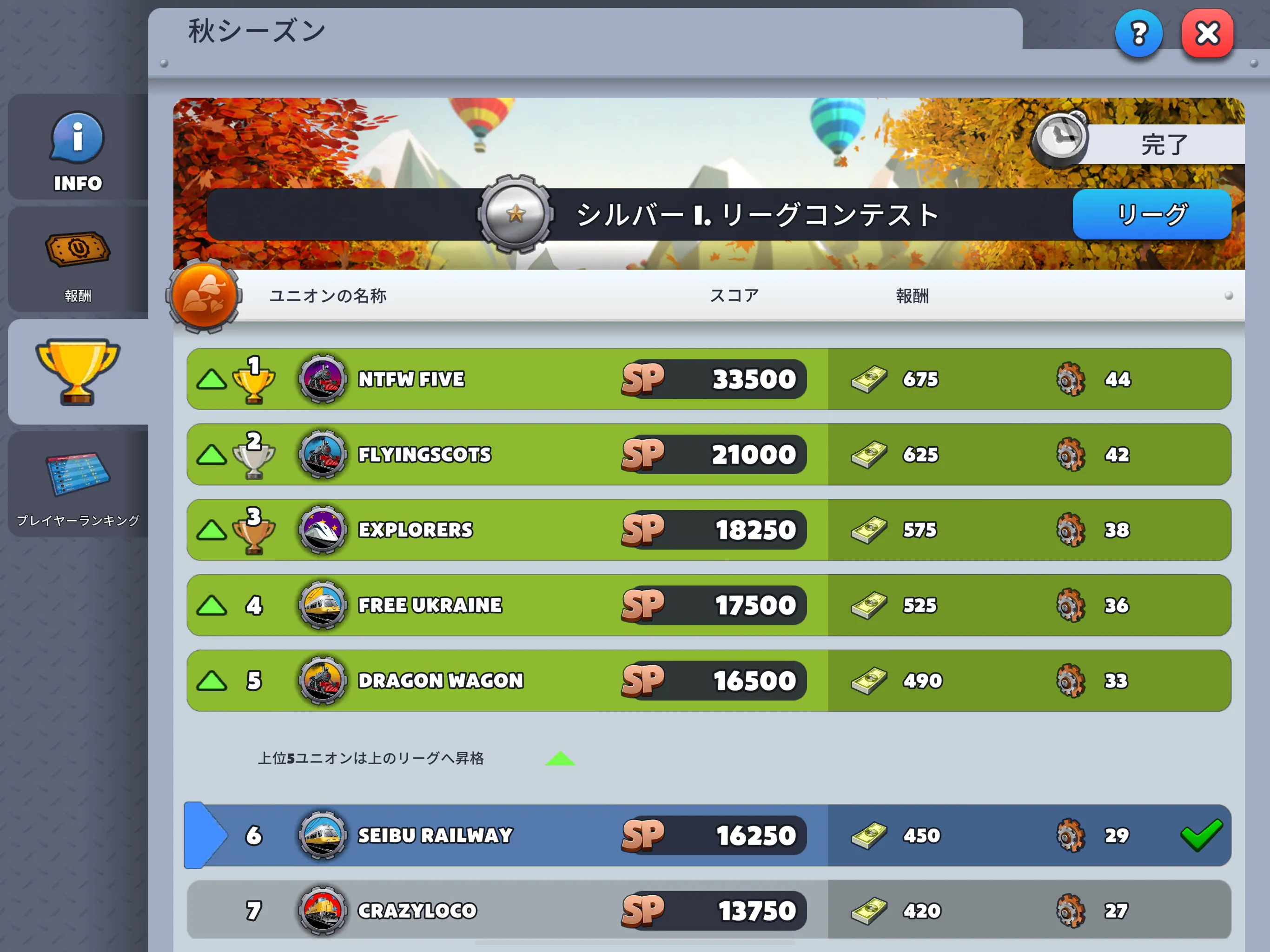The width and height of the screenshot is (1270, 952).
Task: Open NTFW FIVE union emblem
Action: (323, 379)
